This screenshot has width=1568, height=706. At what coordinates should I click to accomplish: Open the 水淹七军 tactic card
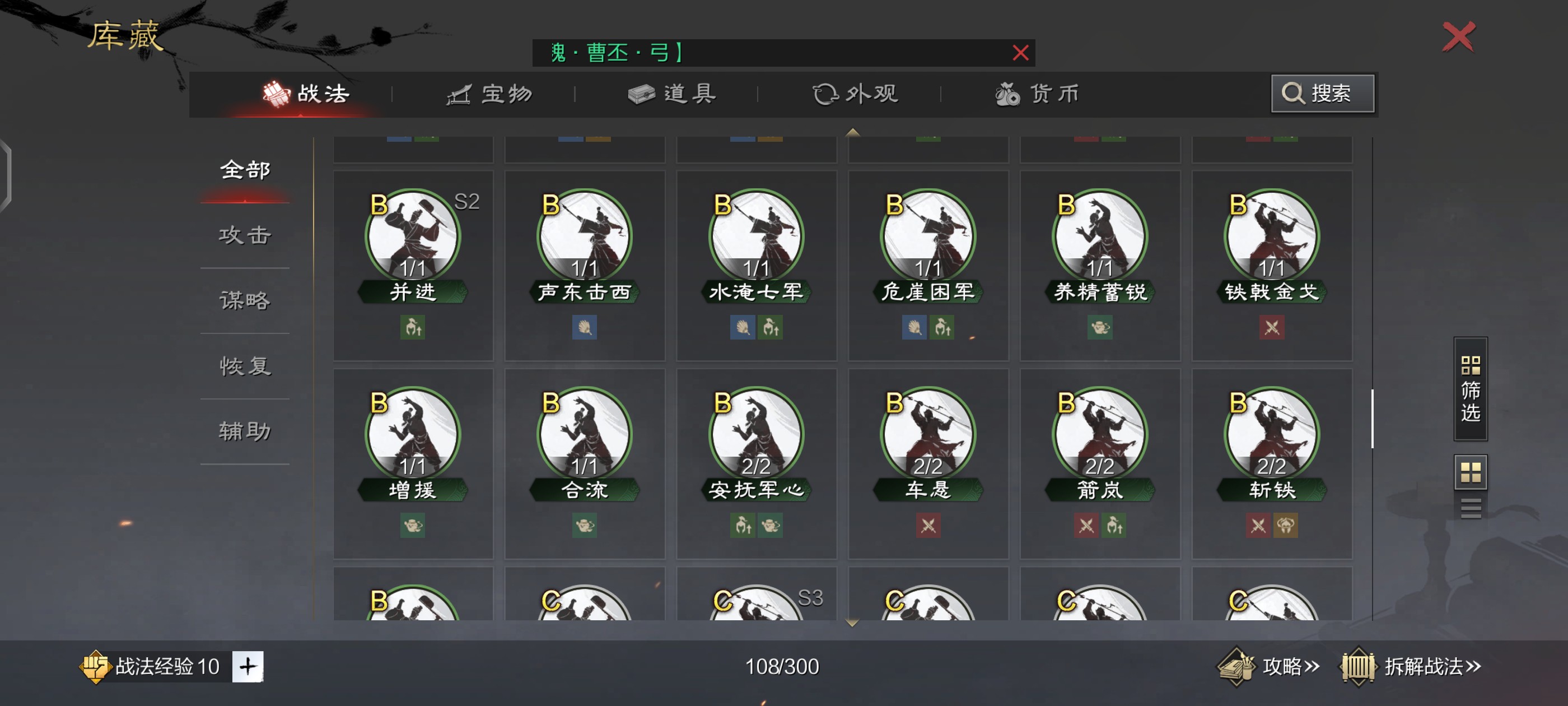coord(756,266)
